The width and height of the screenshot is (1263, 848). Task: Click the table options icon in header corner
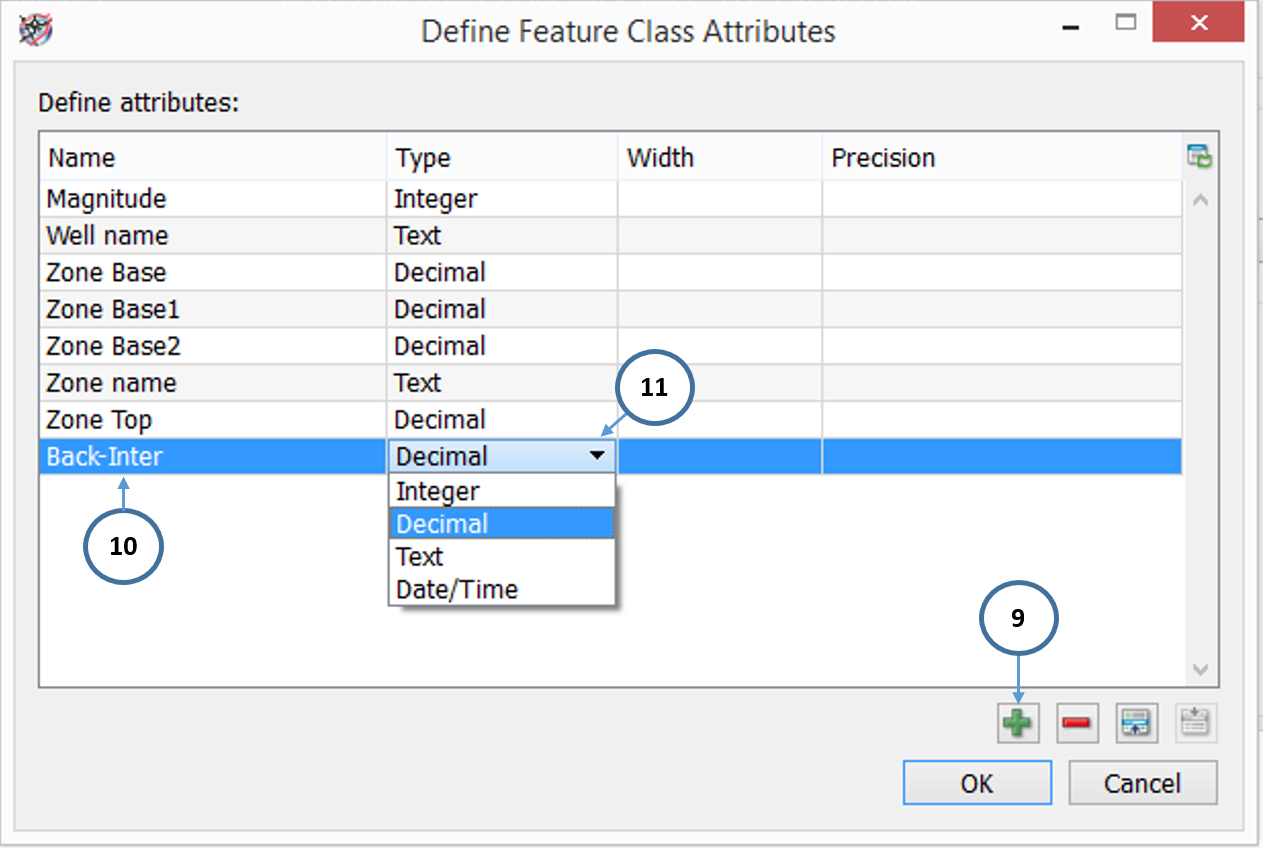1199,157
